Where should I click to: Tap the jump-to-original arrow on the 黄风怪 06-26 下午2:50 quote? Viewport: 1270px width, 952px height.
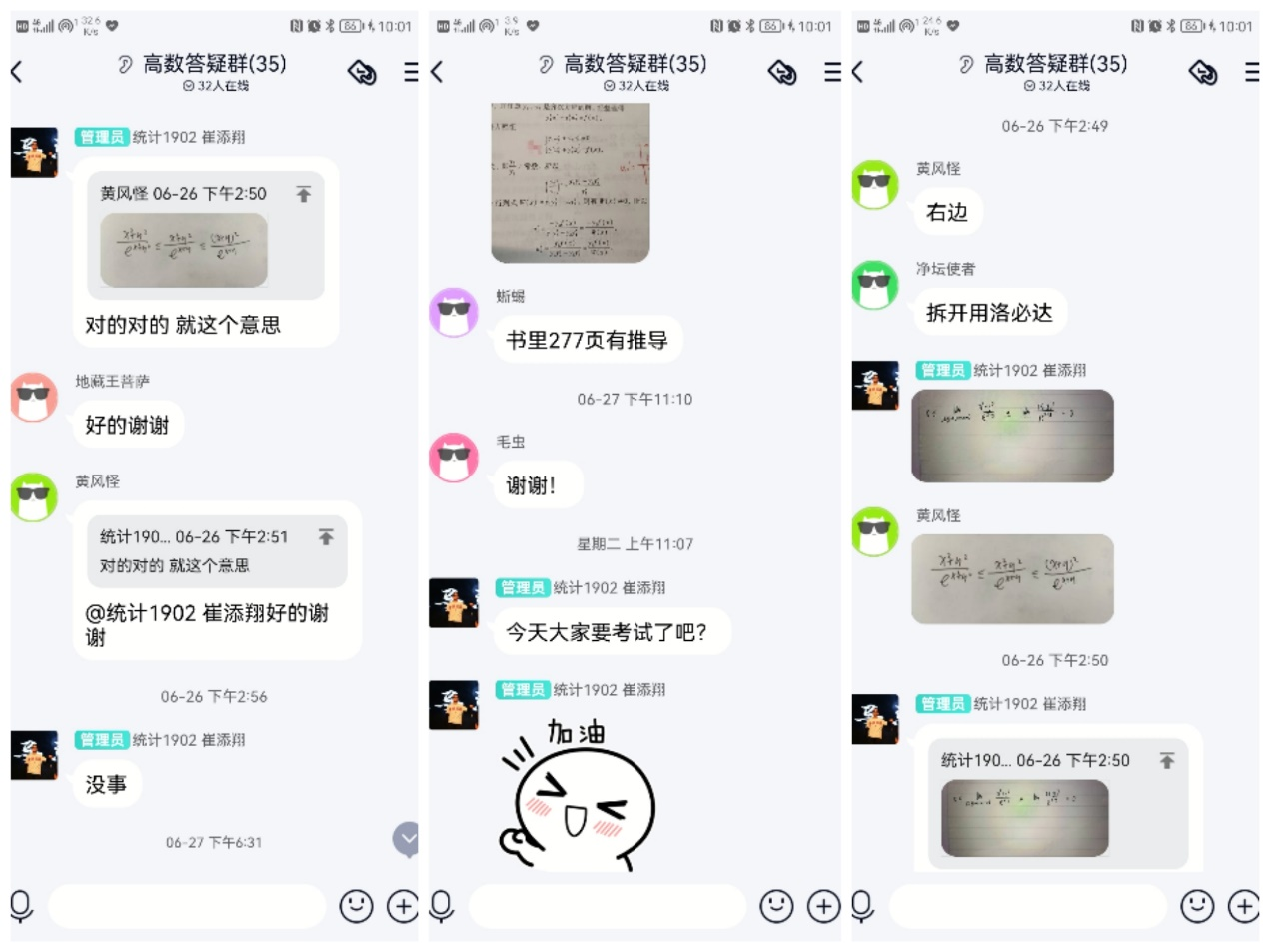pyautogui.click(x=304, y=194)
